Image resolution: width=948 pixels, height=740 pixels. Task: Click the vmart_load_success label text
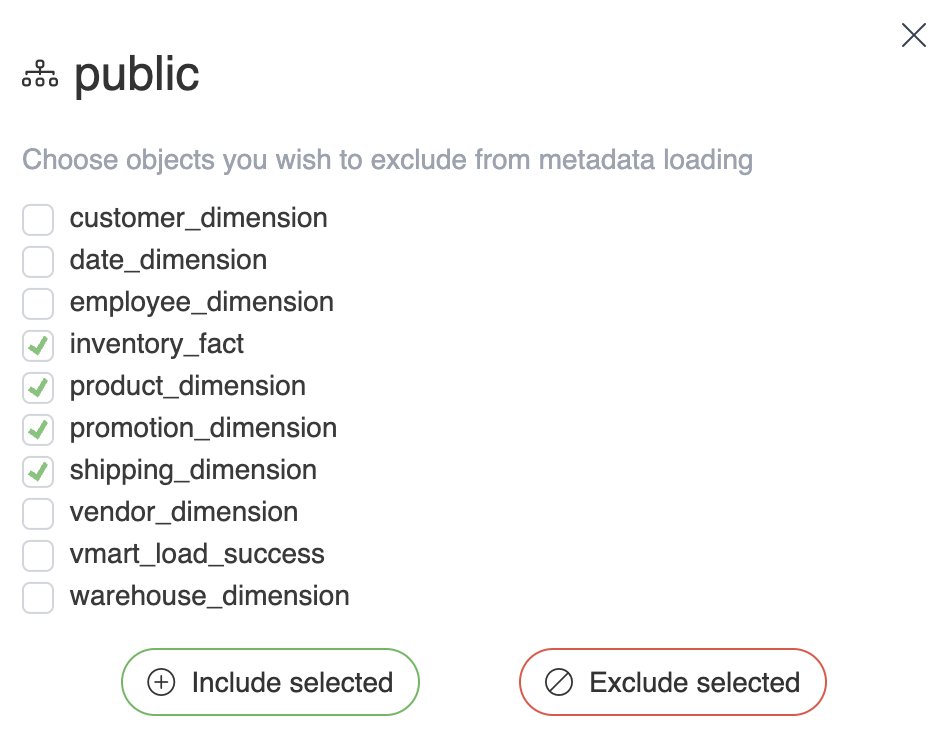197,555
